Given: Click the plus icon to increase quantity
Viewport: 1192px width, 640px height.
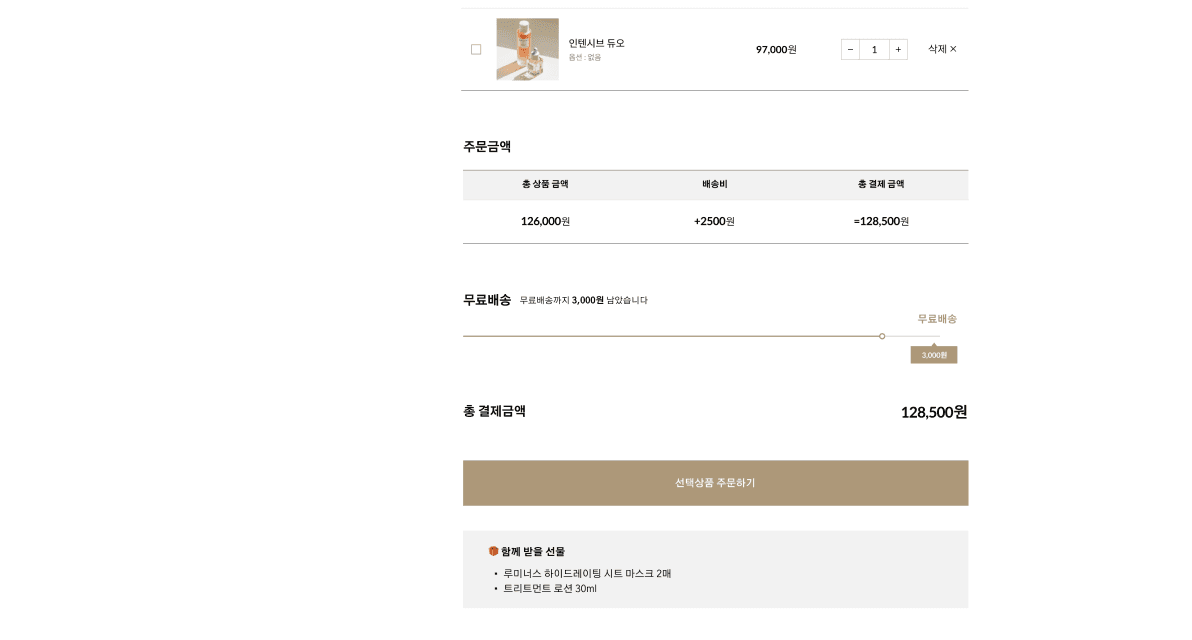Looking at the screenshot, I should [x=898, y=49].
